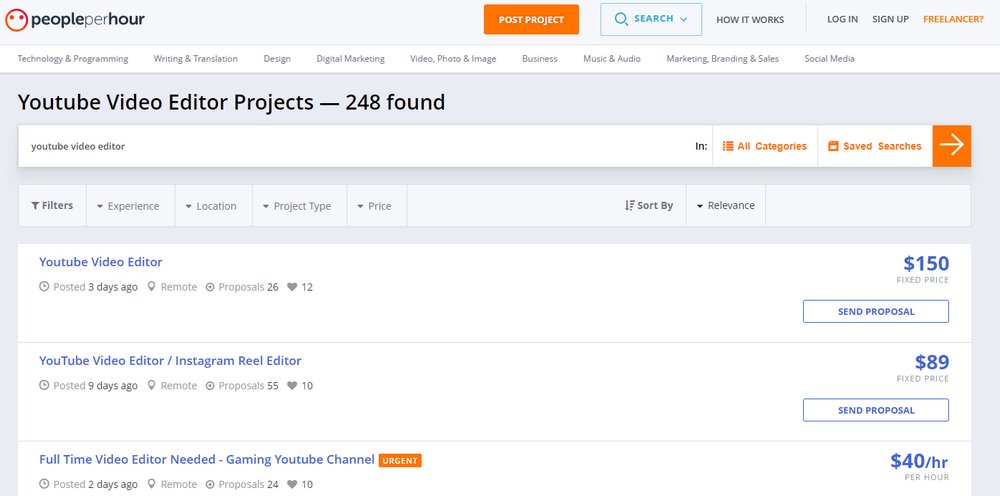Open YouTube Video Editor / Instagram Reel Editor project
The width and height of the screenshot is (1000, 496).
click(x=170, y=361)
